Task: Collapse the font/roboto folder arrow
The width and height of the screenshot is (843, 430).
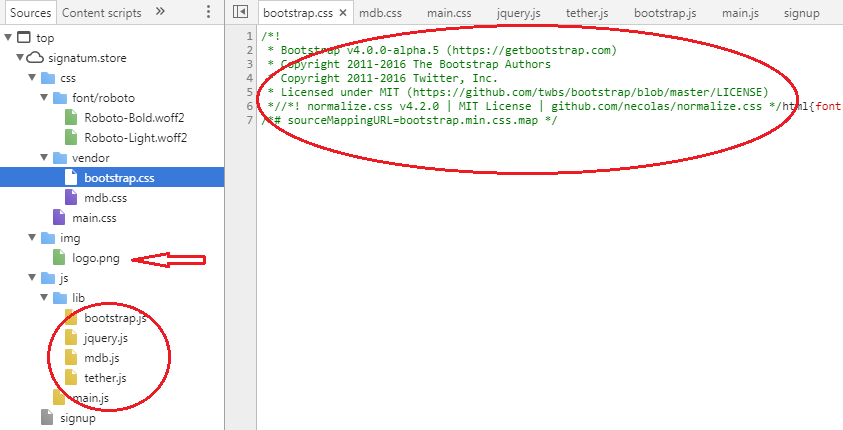Action: pos(44,97)
